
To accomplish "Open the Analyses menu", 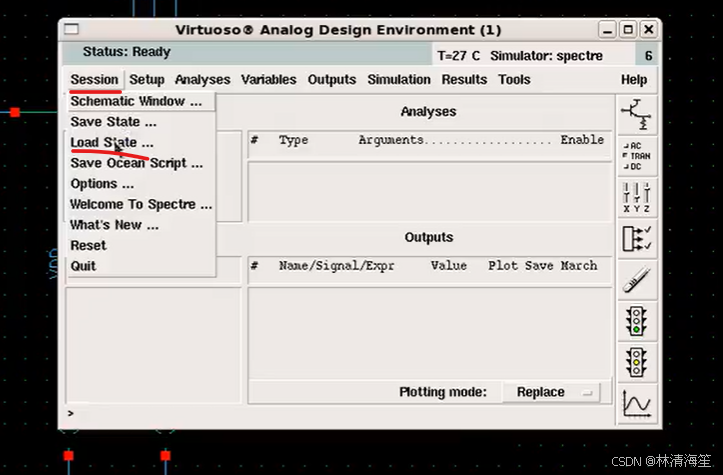I will (x=202, y=80).
